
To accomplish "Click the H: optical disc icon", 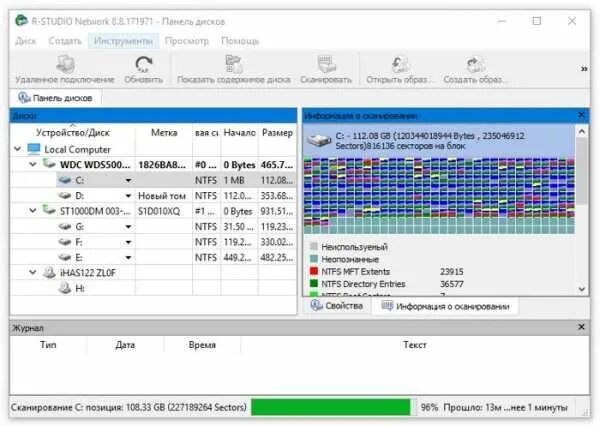I will point(65,288).
